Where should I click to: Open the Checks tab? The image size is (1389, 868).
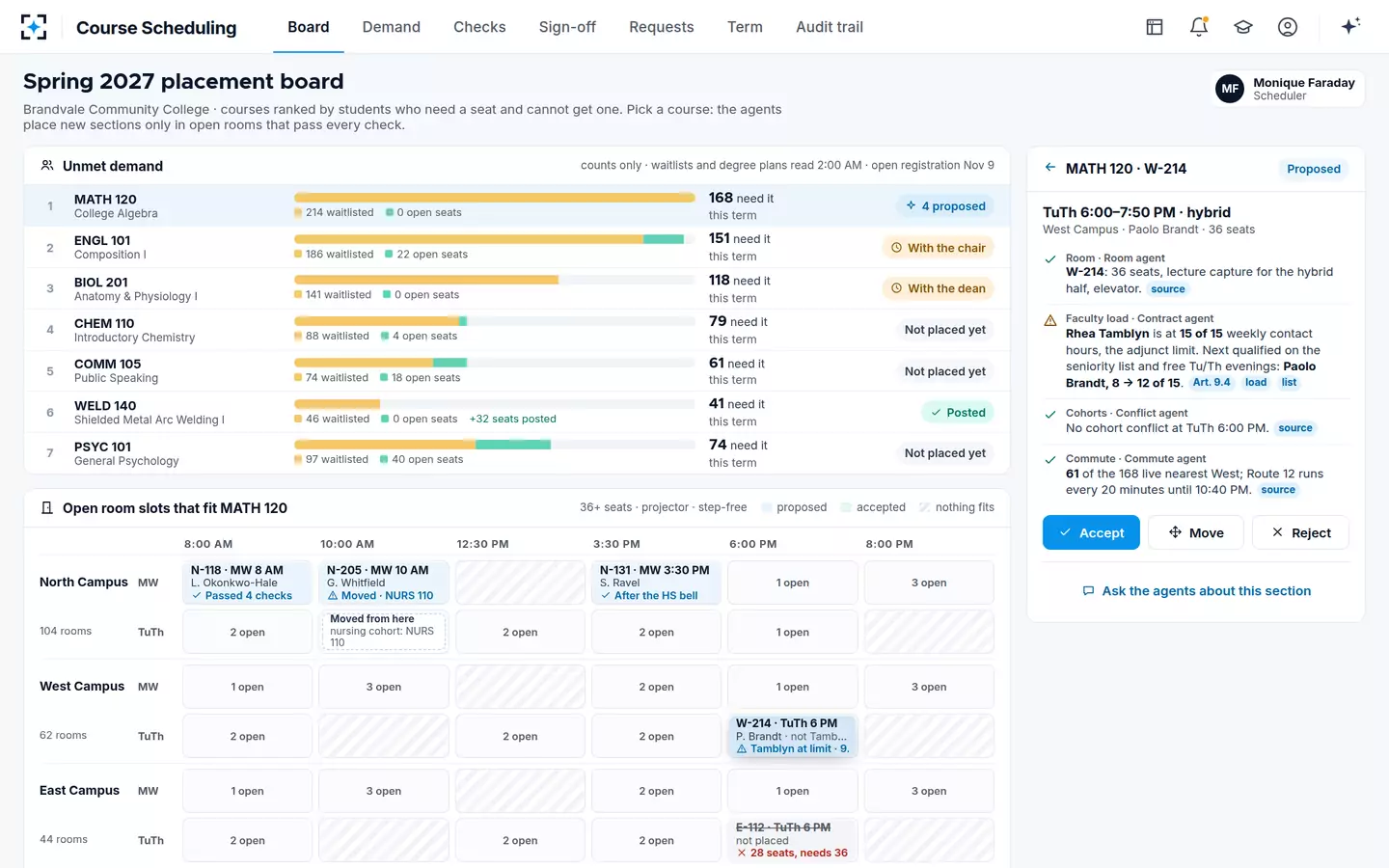(479, 27)
